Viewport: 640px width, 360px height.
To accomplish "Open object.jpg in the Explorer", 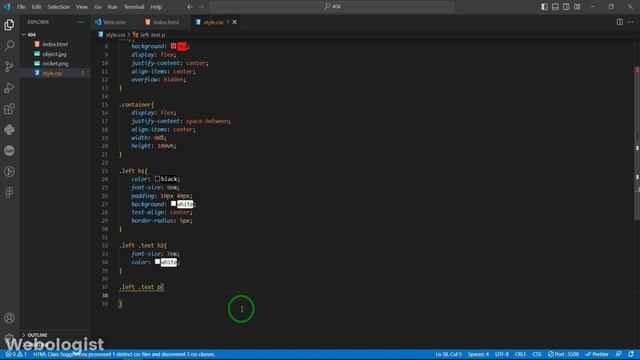I will 54,54.
